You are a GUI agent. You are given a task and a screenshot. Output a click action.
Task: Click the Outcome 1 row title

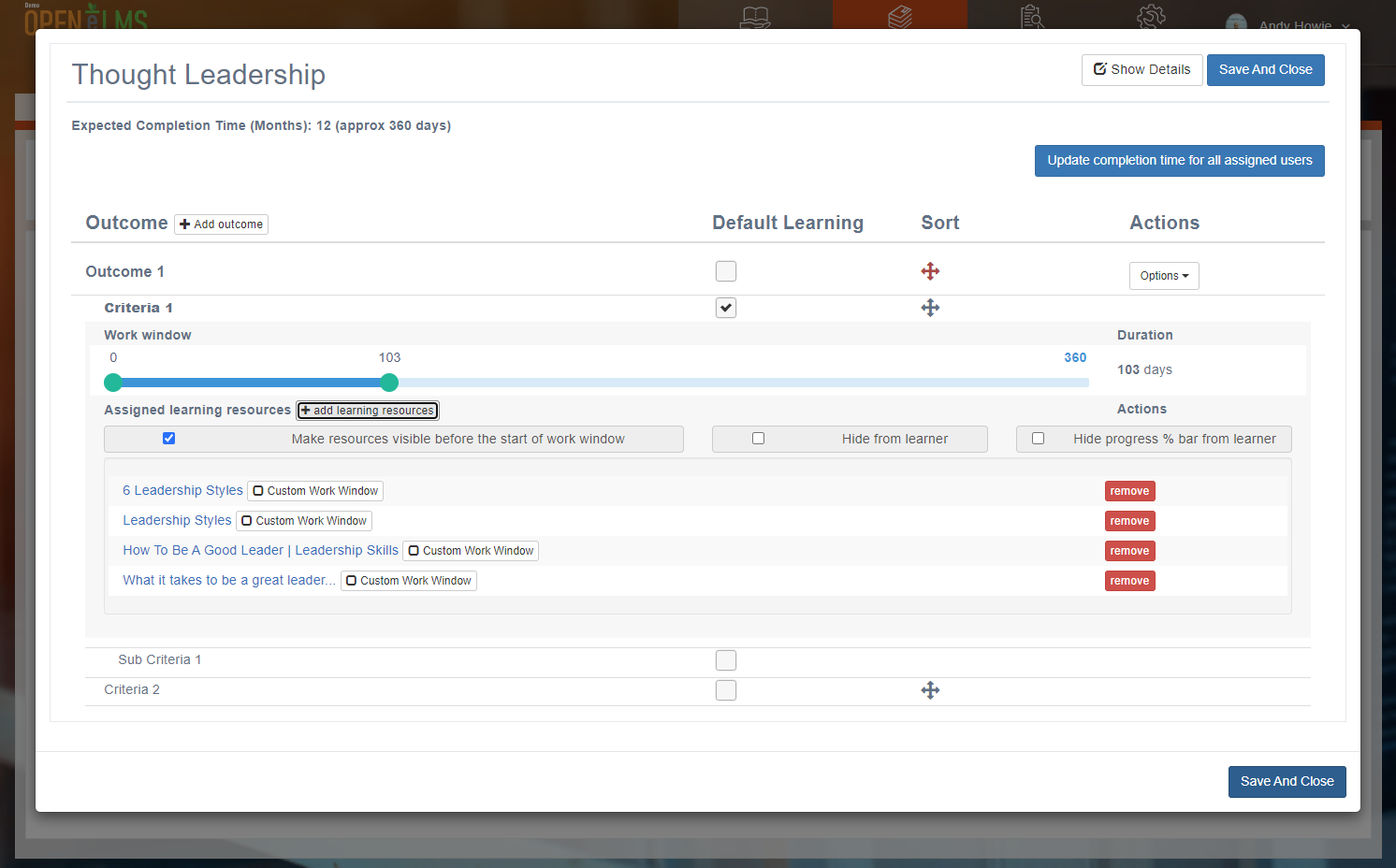tap(125, 271)
